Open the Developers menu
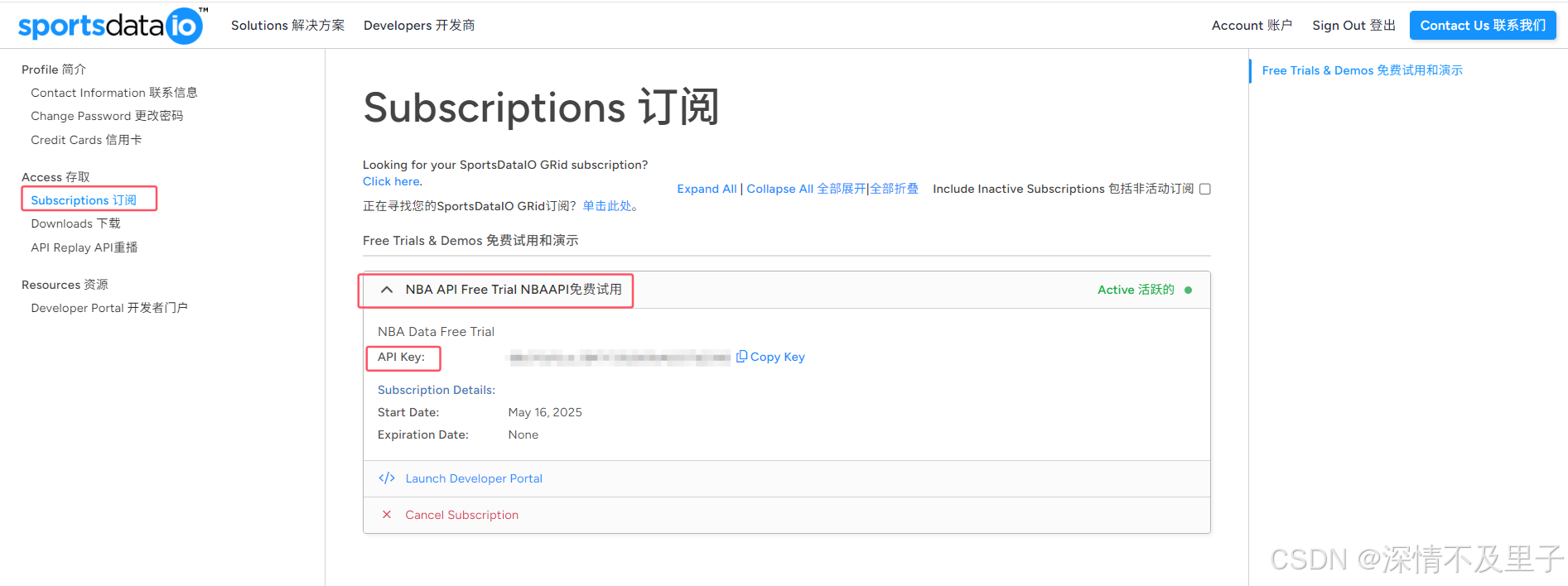This screenshot has height=586, width=1568. [419, 26]
